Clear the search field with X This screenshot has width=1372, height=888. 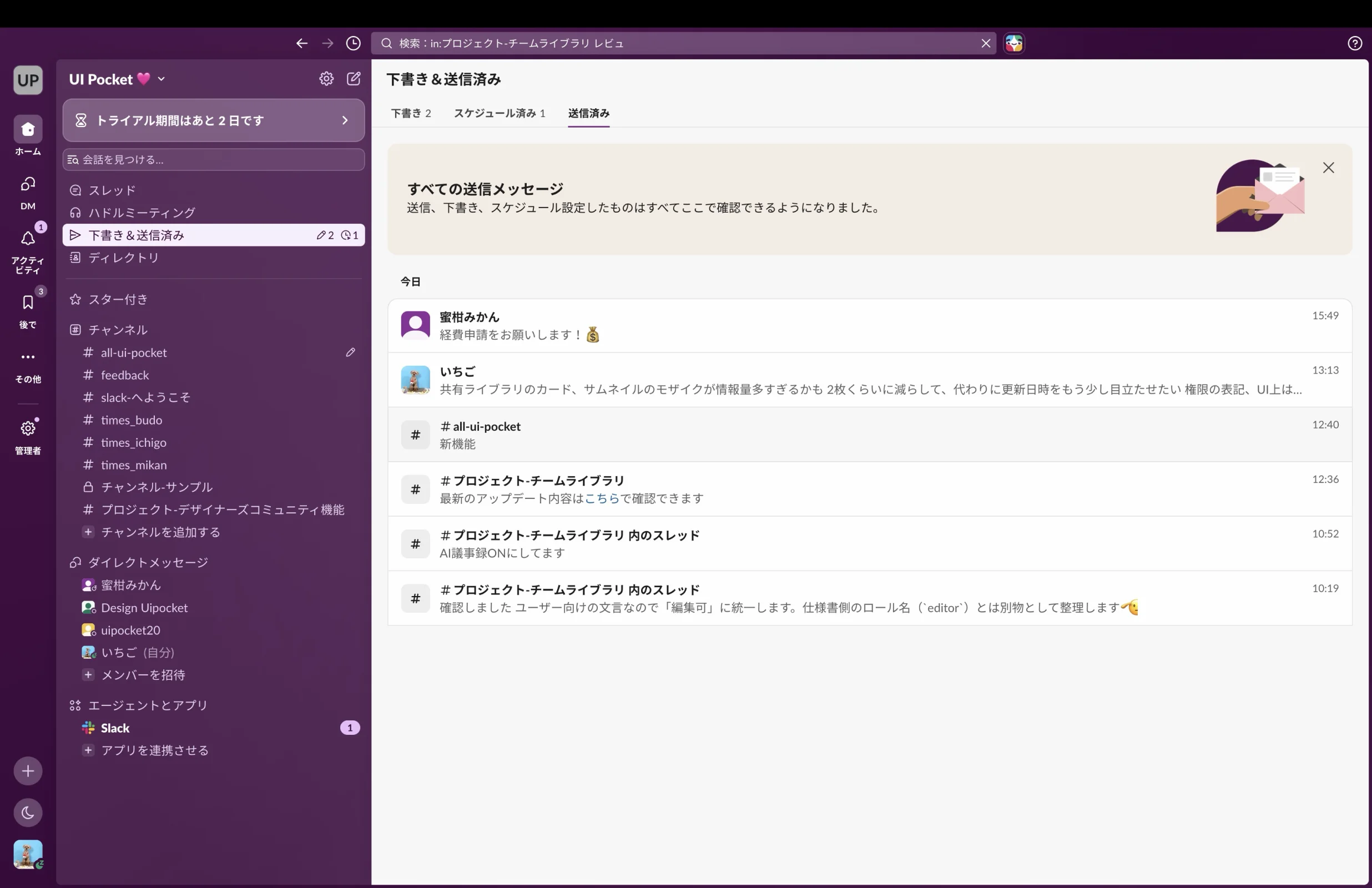pos(986,43)
